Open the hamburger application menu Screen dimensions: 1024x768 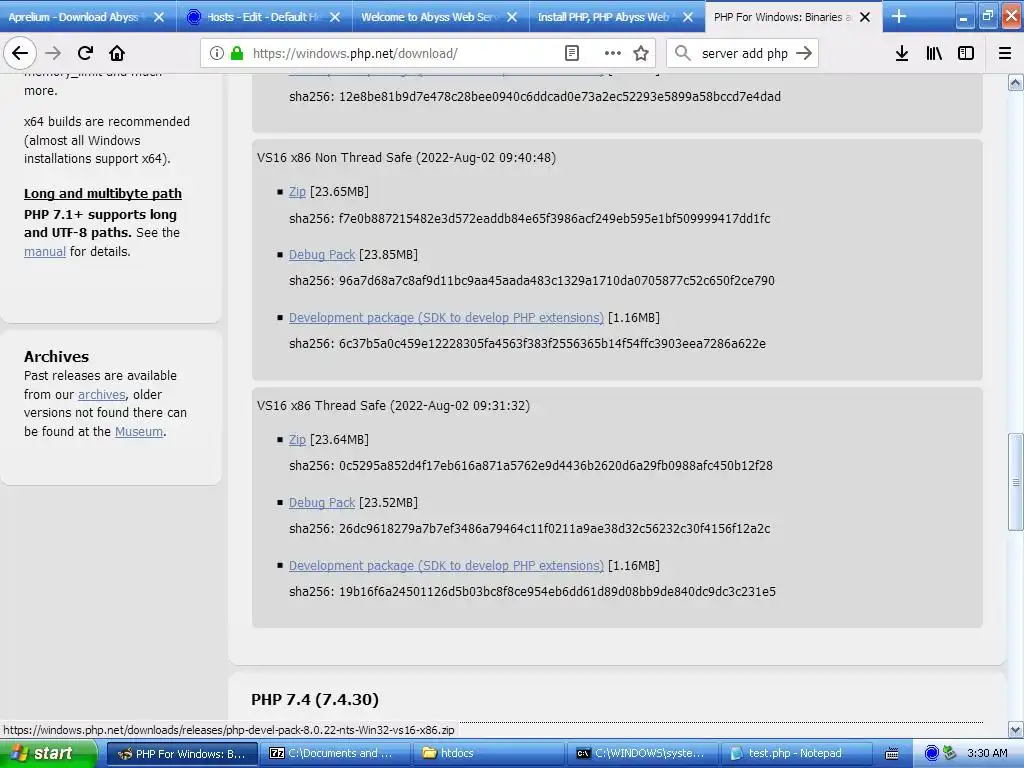[1004, 54]
